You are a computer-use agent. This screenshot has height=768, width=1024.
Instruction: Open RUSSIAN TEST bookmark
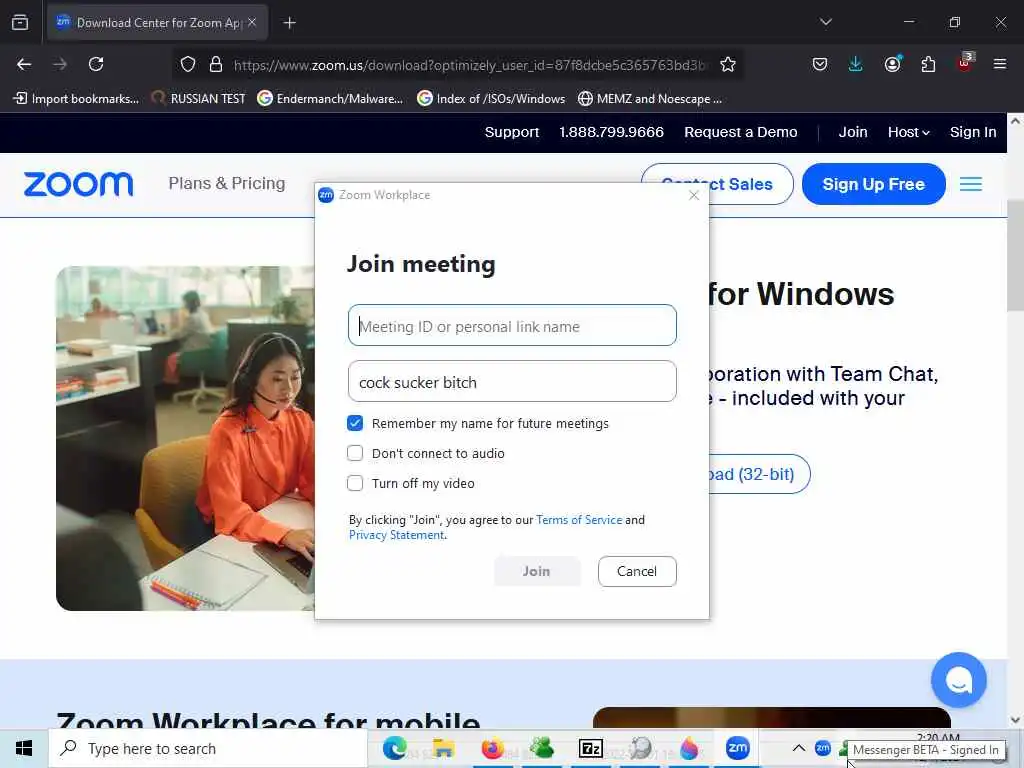[199, 99]
